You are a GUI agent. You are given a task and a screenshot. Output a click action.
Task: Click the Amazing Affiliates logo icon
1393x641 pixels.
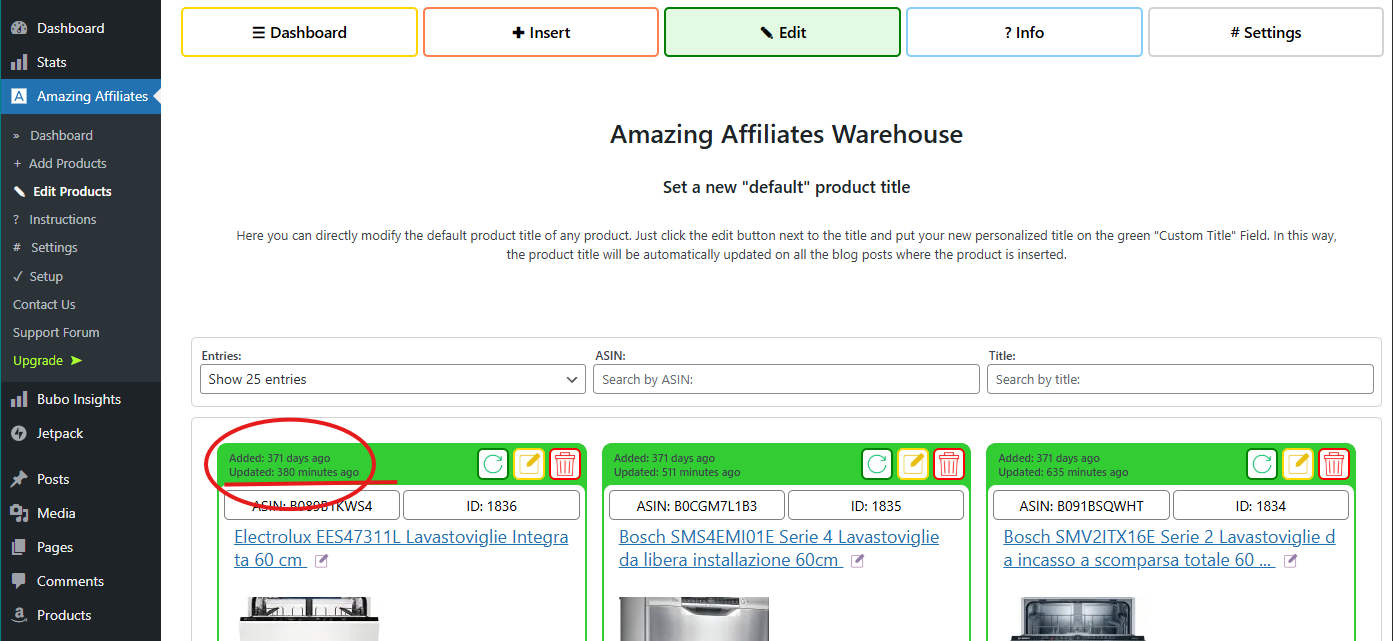[19, 96]
